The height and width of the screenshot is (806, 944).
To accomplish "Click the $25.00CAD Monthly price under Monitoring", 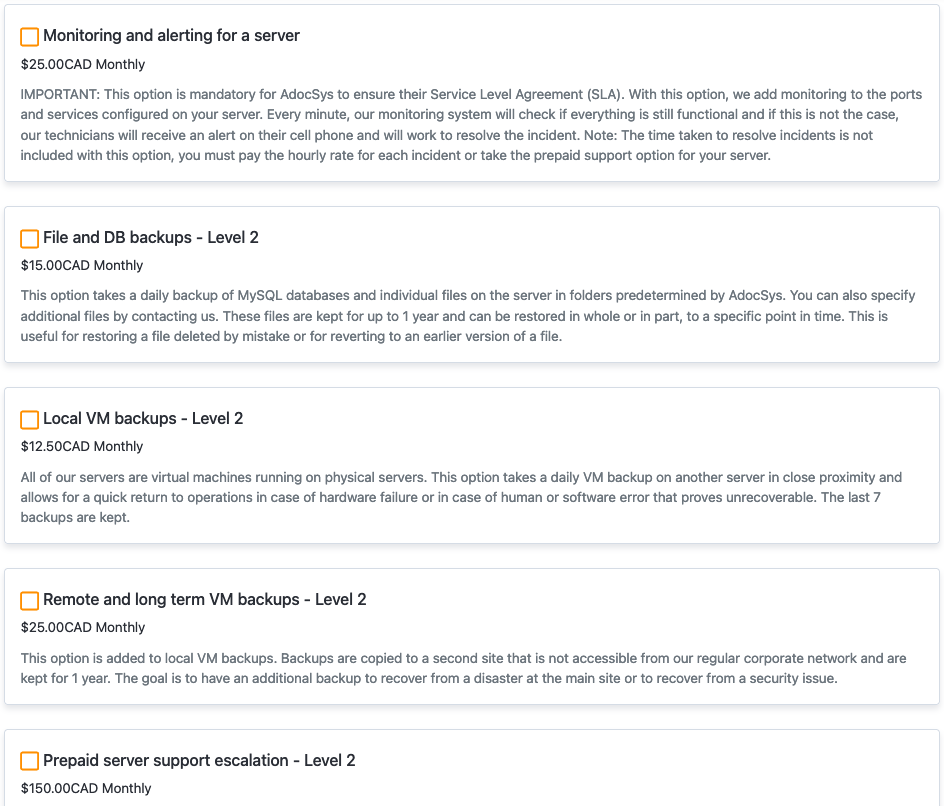I will point(83,65).
